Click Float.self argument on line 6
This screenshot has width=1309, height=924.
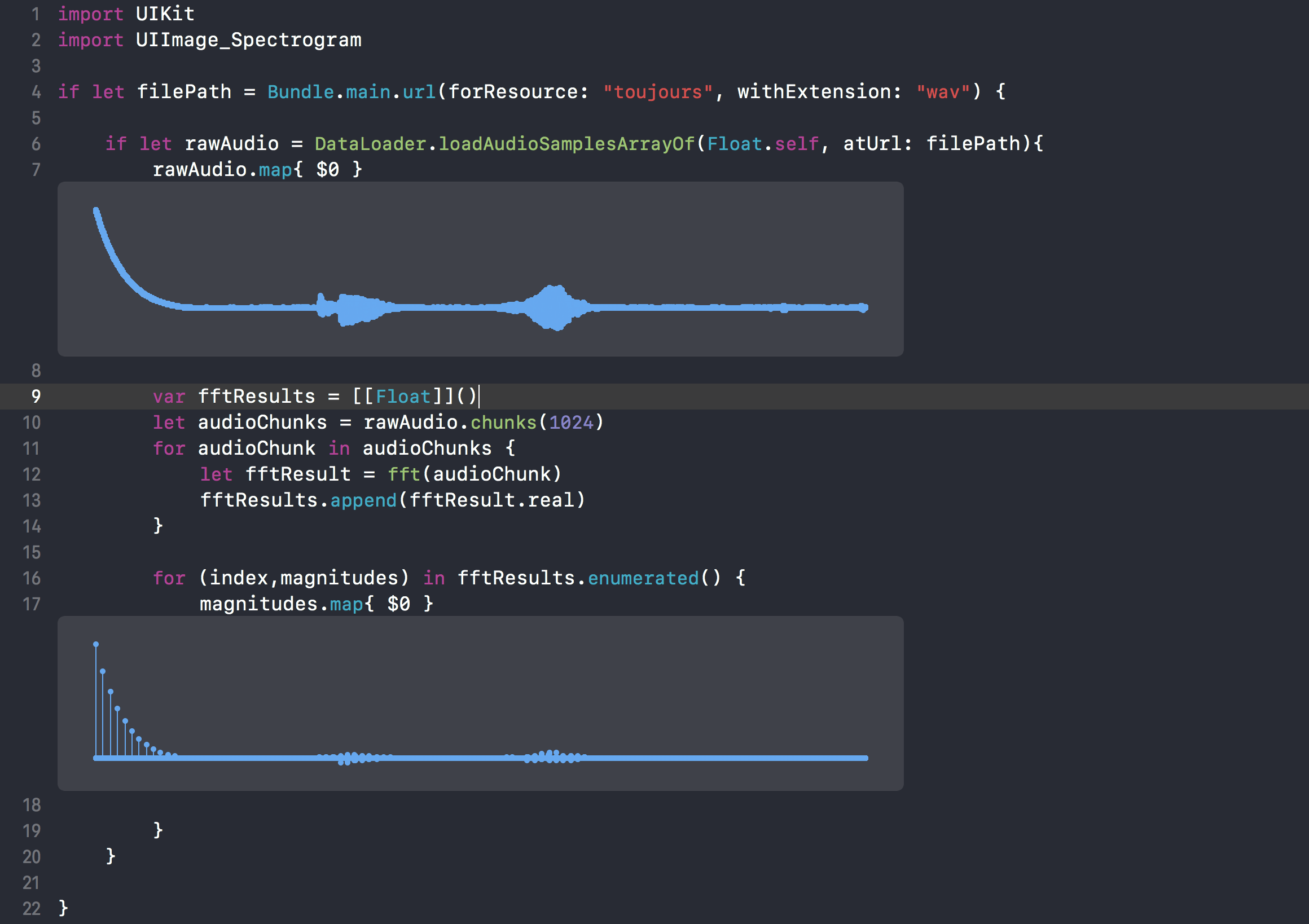(x=763, y=144)
